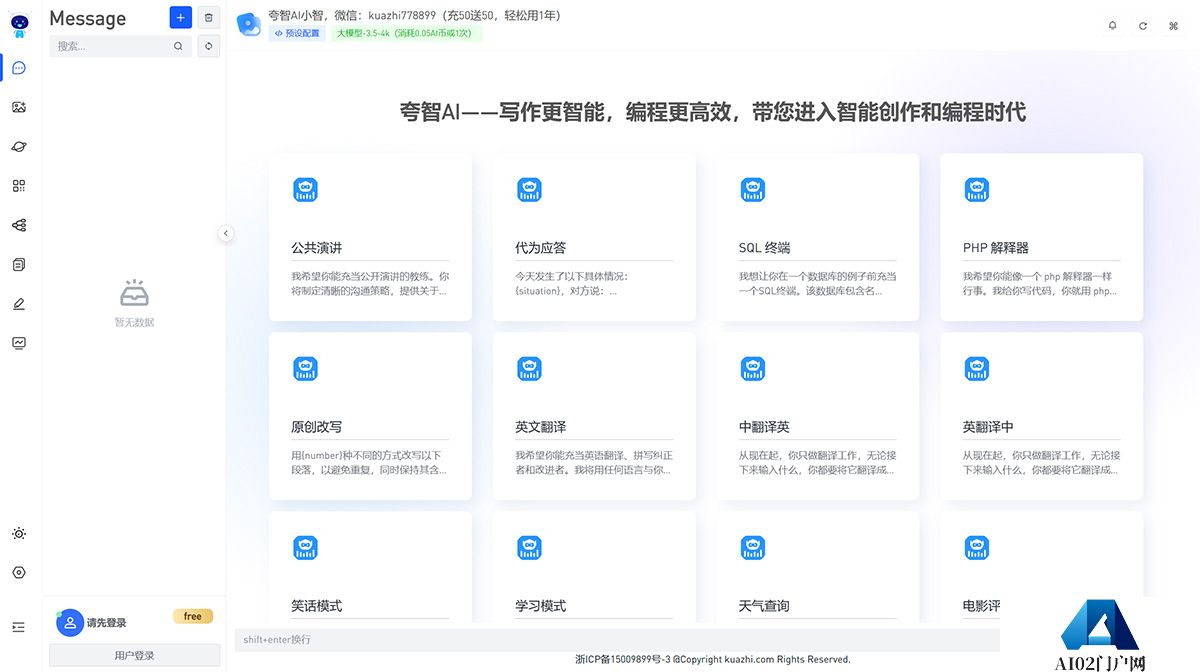
Task: Click the refresh icon in top bar
Action: pyautogui.click(x=1143, y=26)
